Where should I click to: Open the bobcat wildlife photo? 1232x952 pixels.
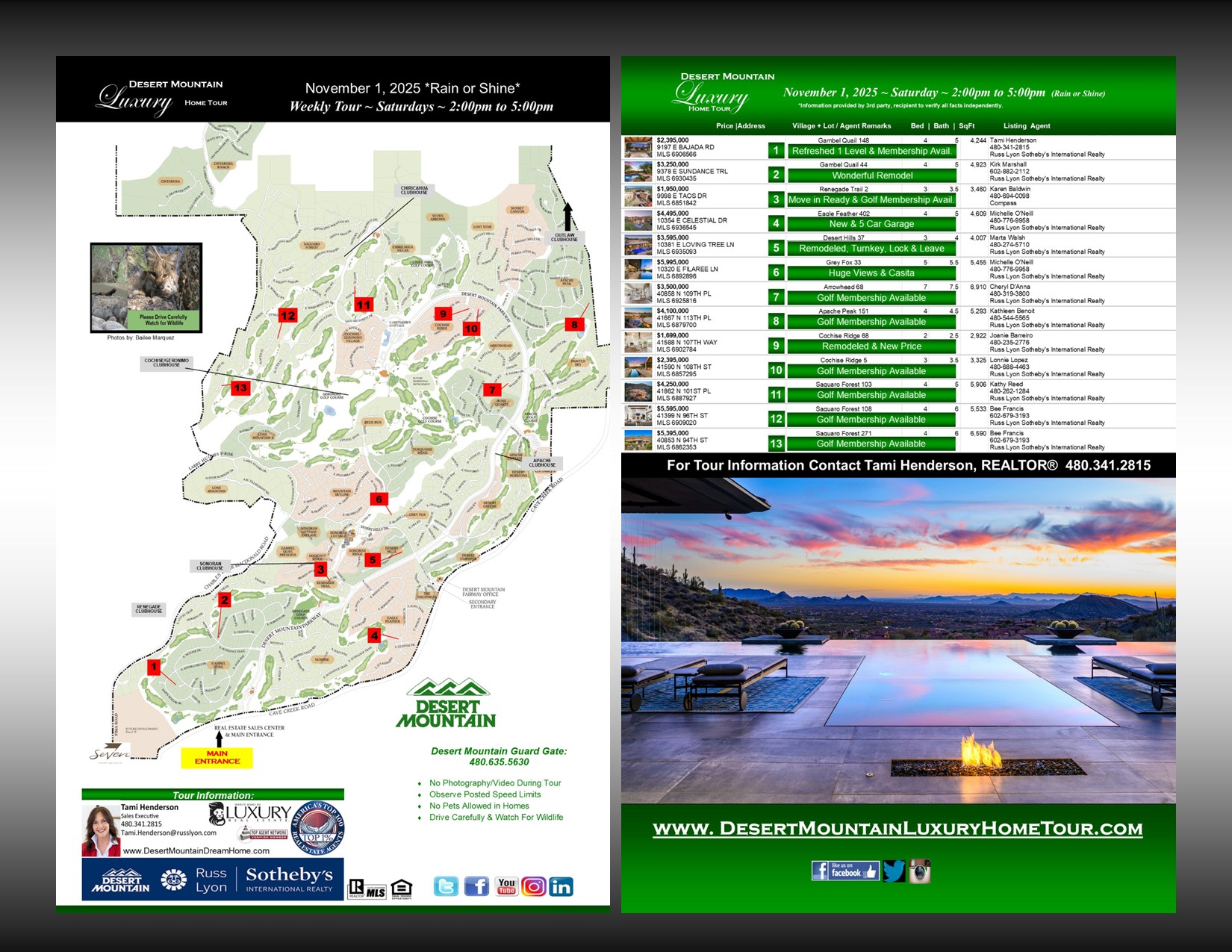146,287
